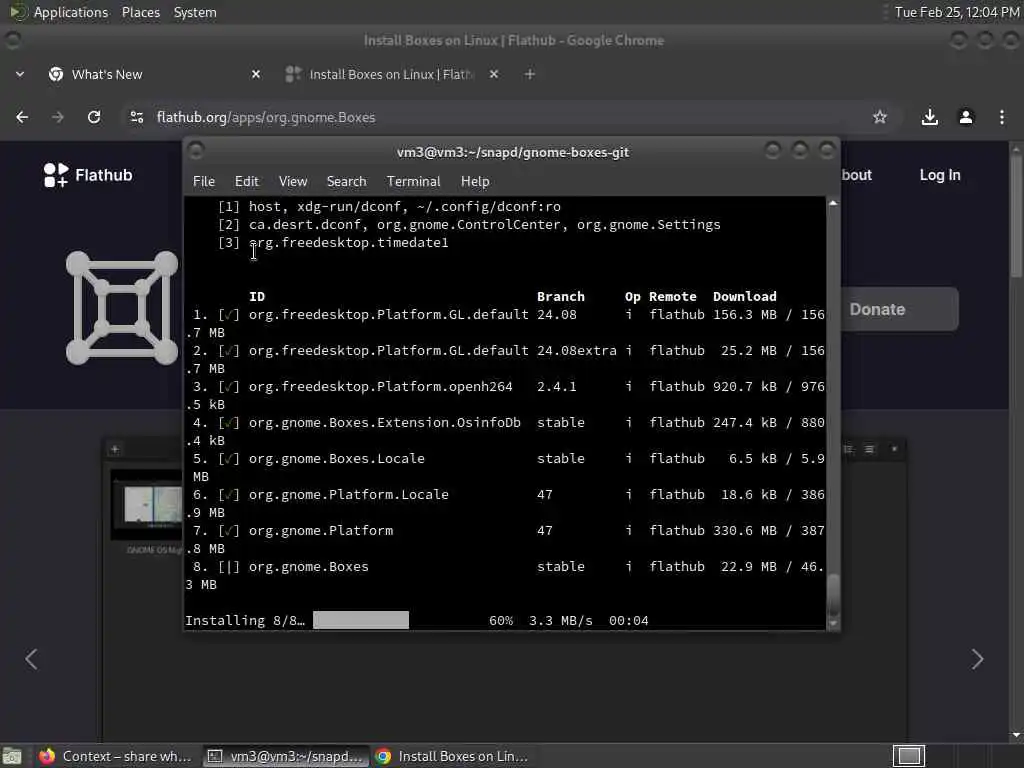1024x768 pixels.
Task: Open the Places menu in the top panel
Action: point(140,12)
